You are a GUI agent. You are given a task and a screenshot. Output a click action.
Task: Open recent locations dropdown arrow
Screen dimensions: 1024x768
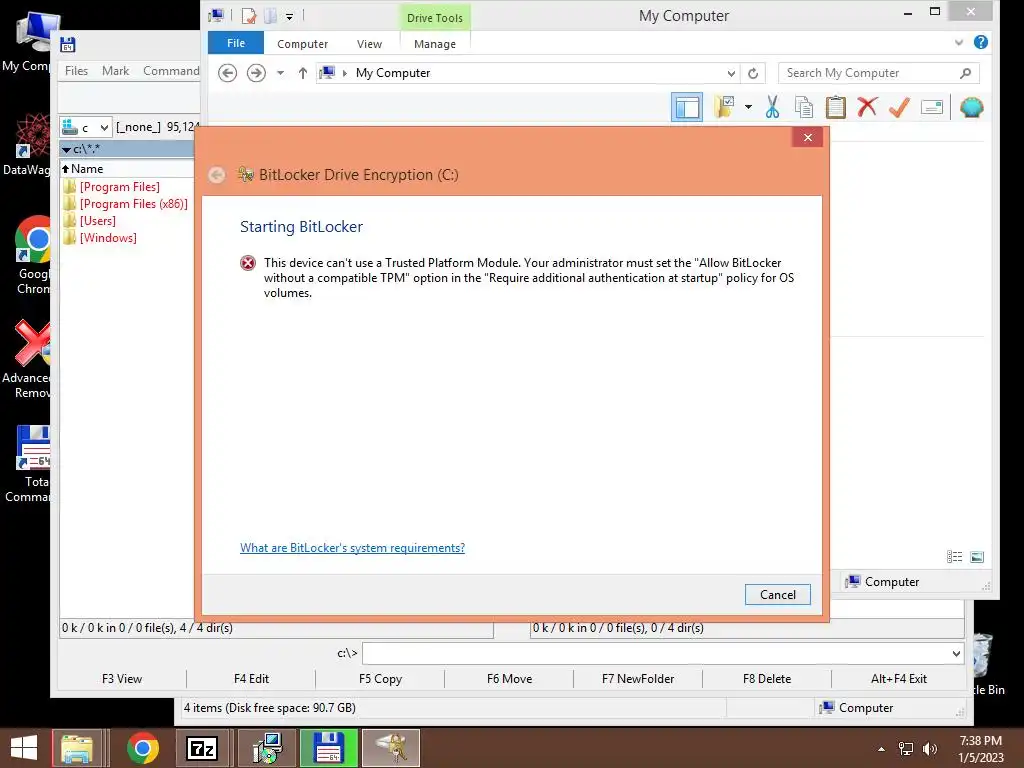(280, 72)
